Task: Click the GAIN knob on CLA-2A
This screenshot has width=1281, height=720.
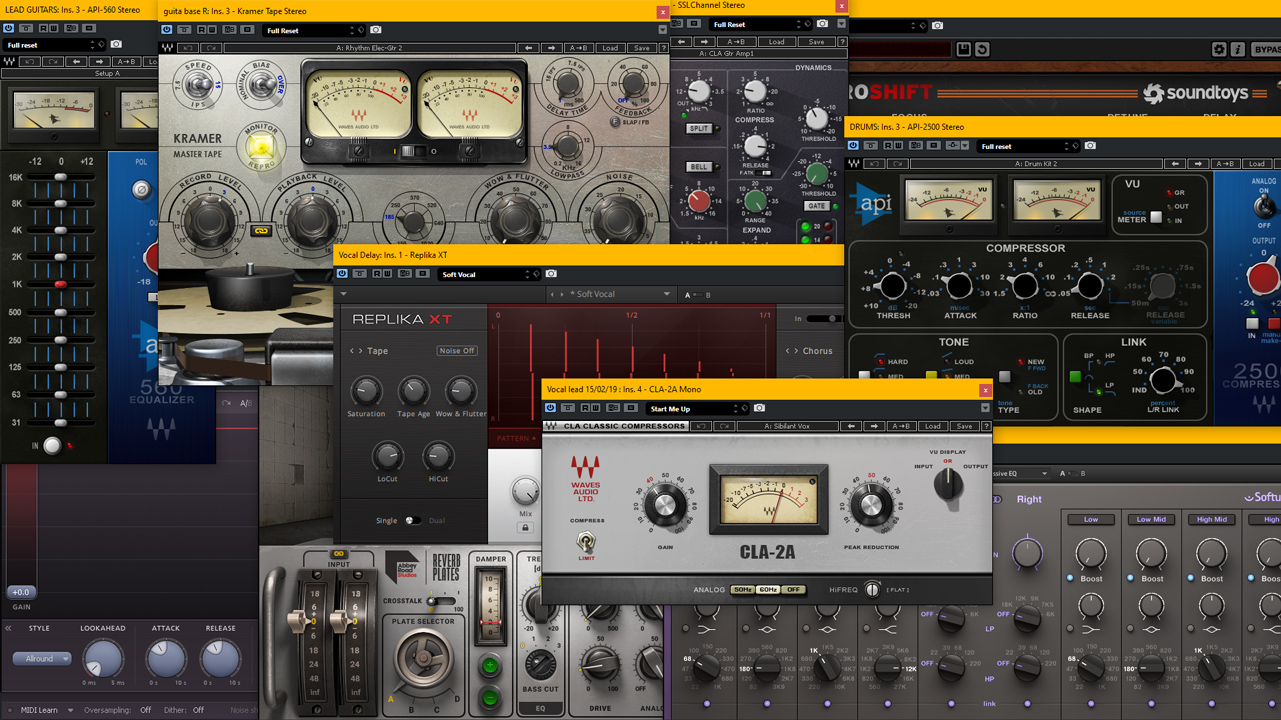Action: [x=665, y=505]
